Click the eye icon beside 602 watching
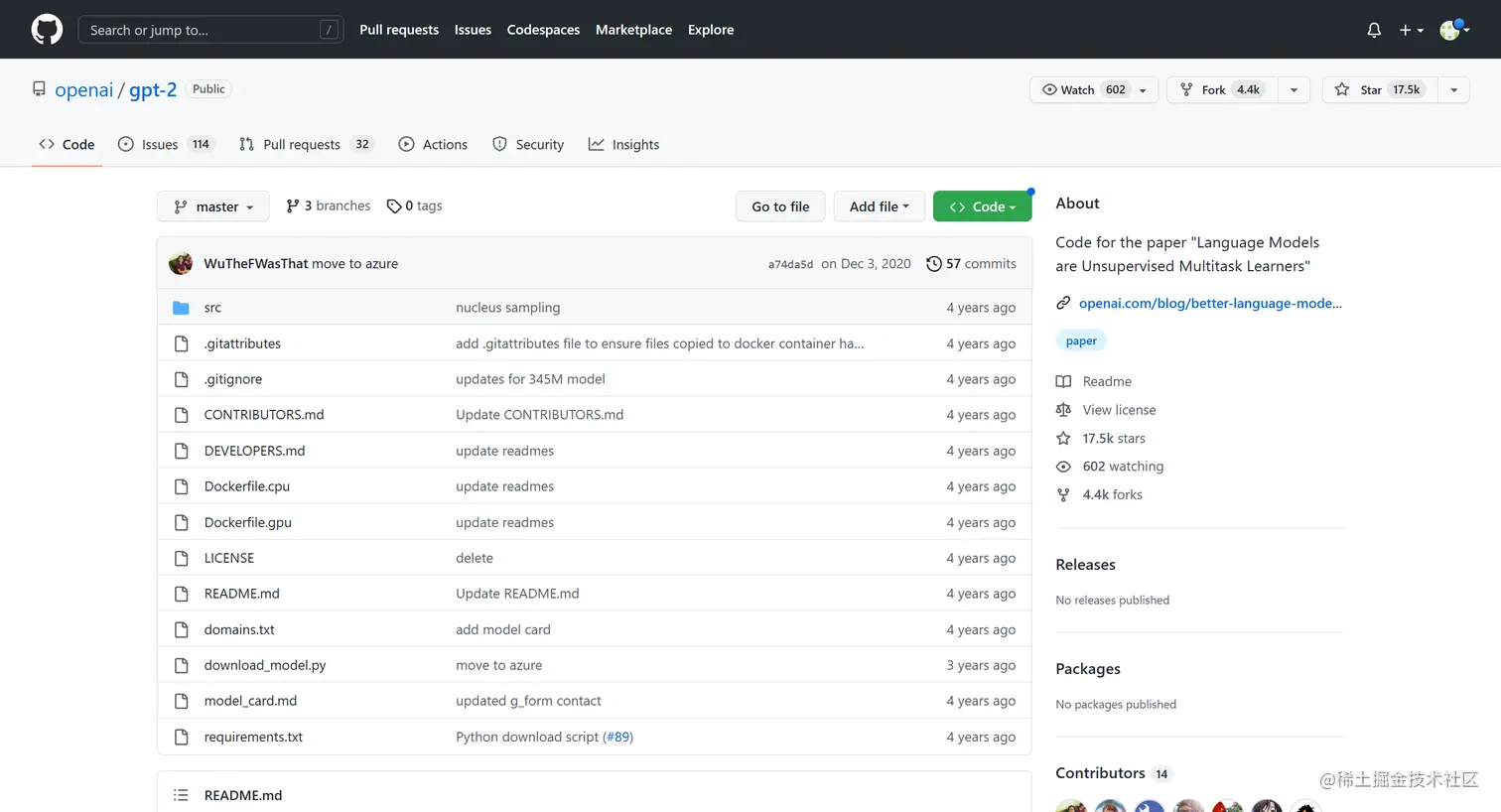The image size is (1501, 812). point(1063,467)
